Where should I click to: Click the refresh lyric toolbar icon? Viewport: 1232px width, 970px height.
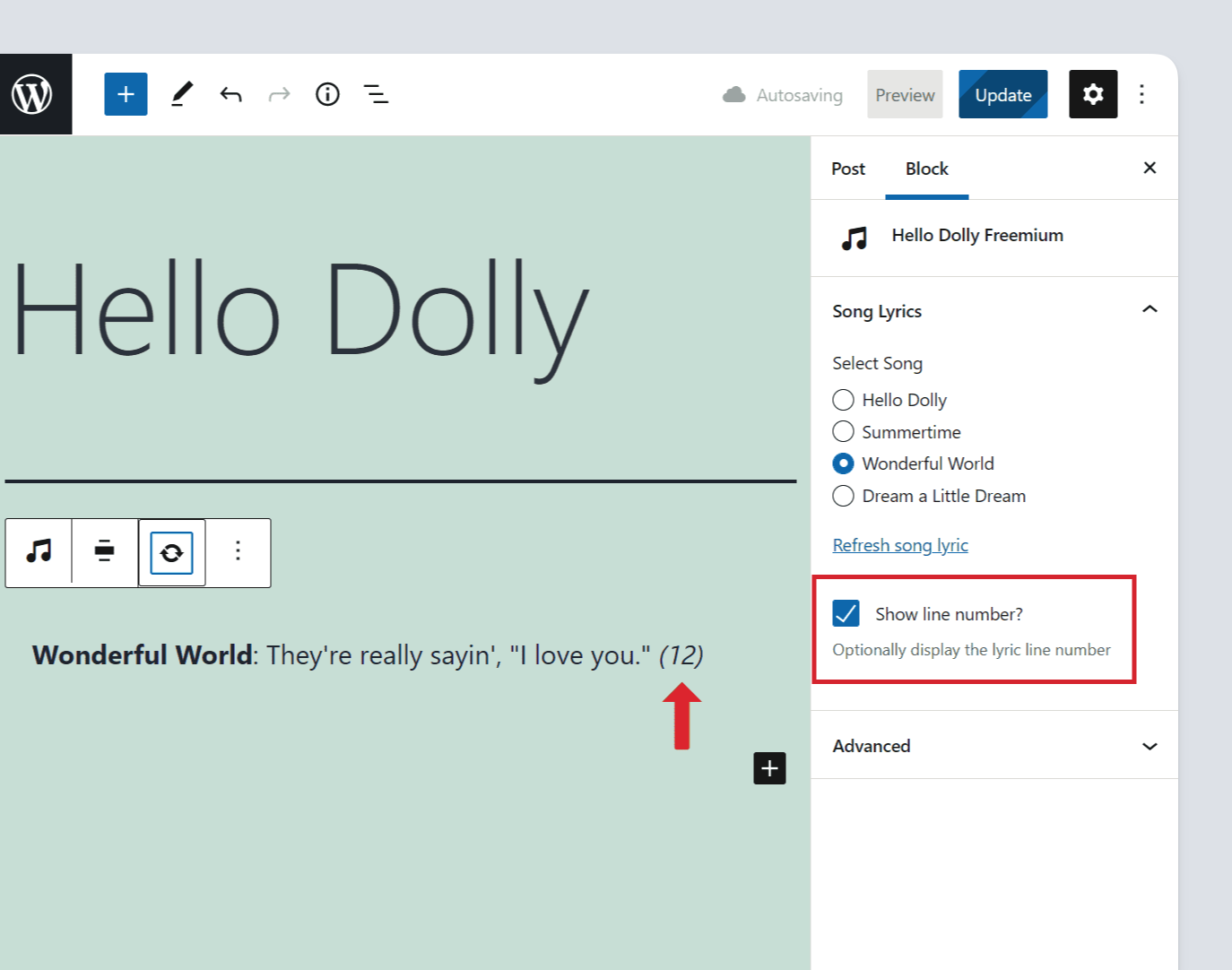click(x=171, y=552)
